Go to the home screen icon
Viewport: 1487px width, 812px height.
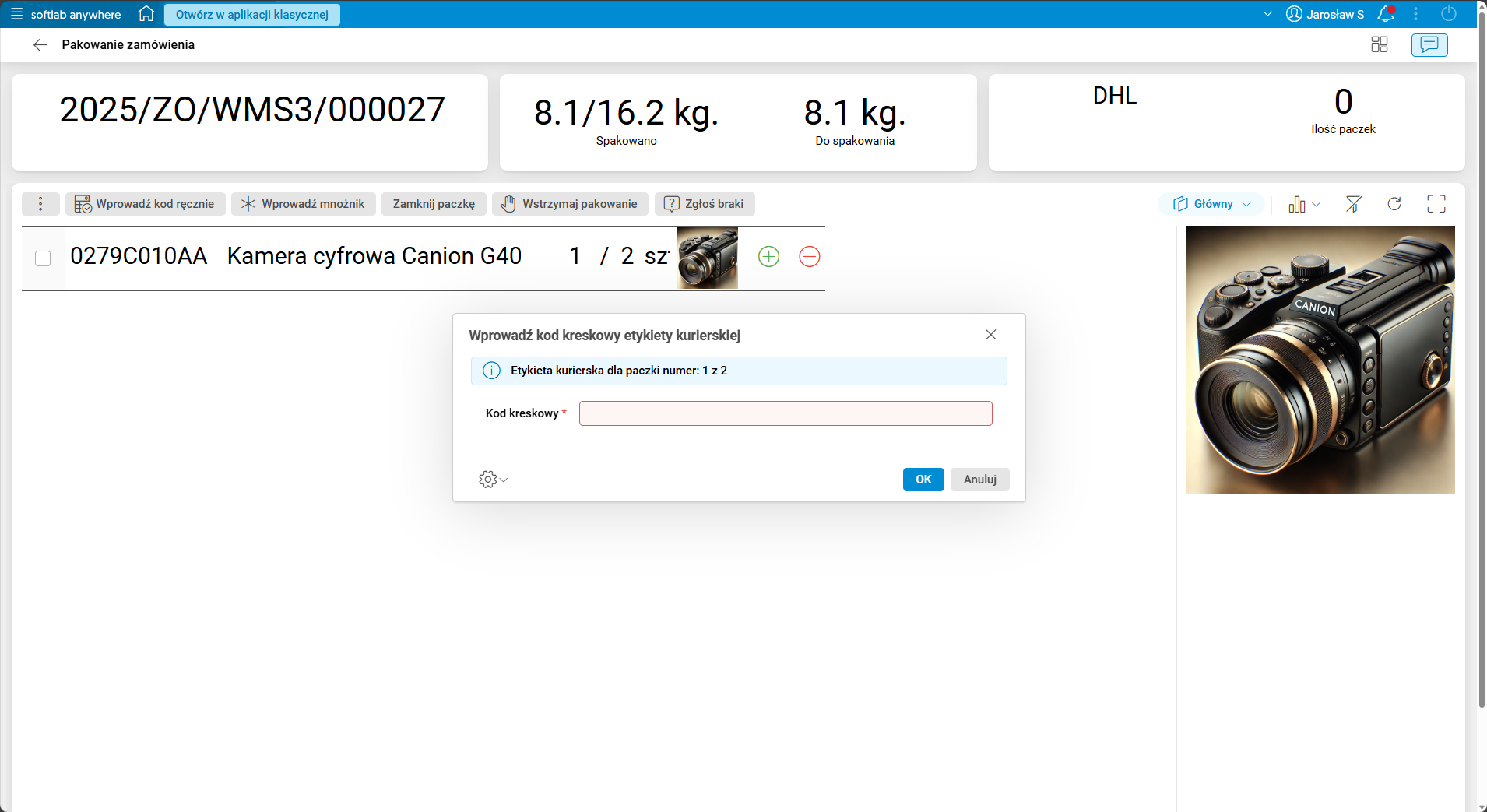point(146,14)
